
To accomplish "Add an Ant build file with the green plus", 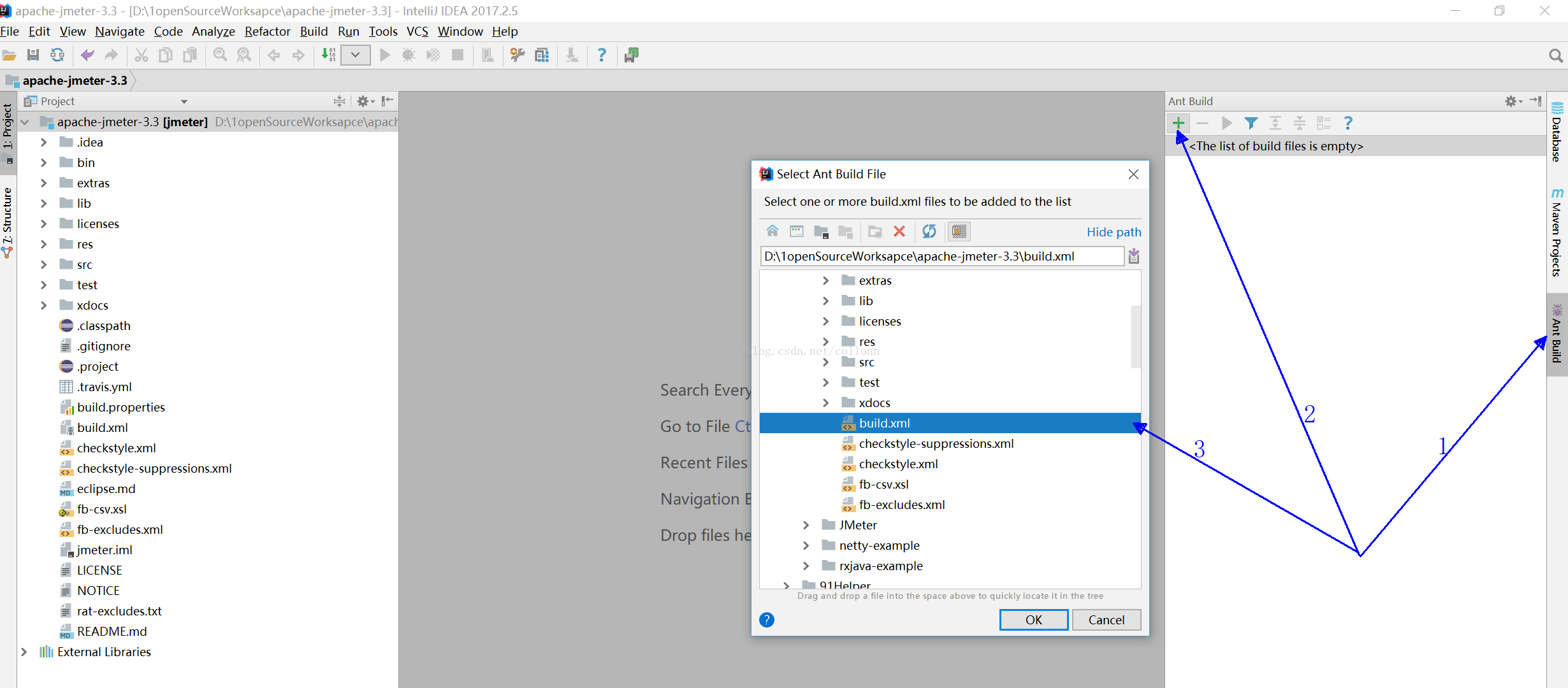I will click(1179, 123).
